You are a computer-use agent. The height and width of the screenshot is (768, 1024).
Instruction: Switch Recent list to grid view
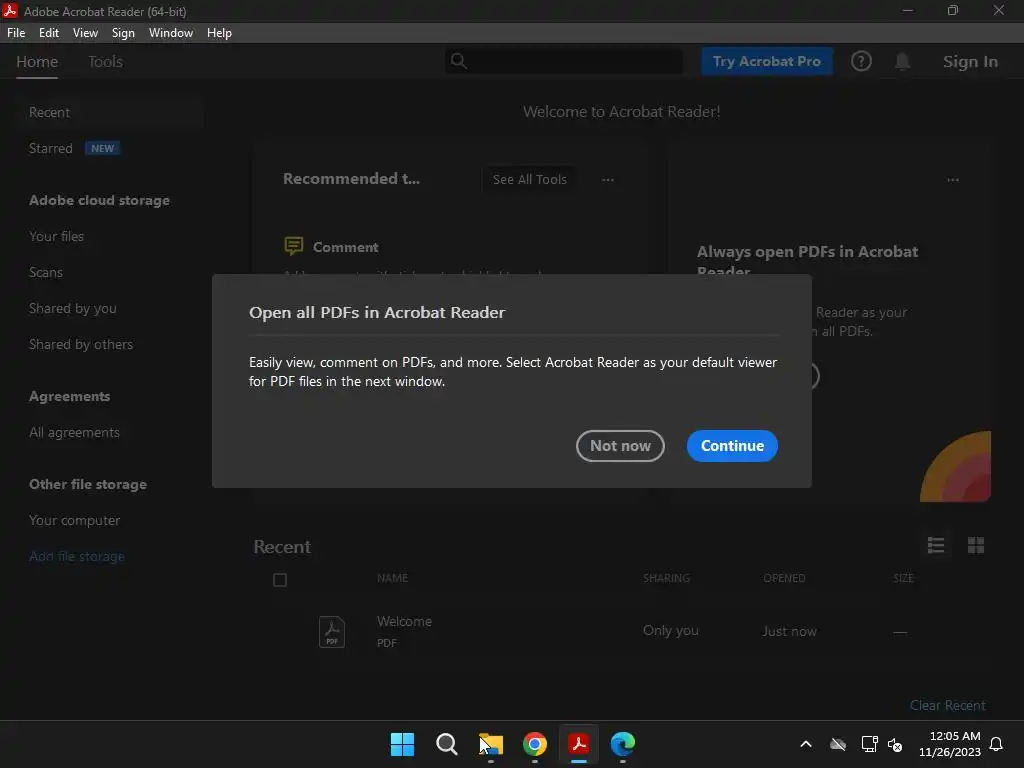(976, 545)
